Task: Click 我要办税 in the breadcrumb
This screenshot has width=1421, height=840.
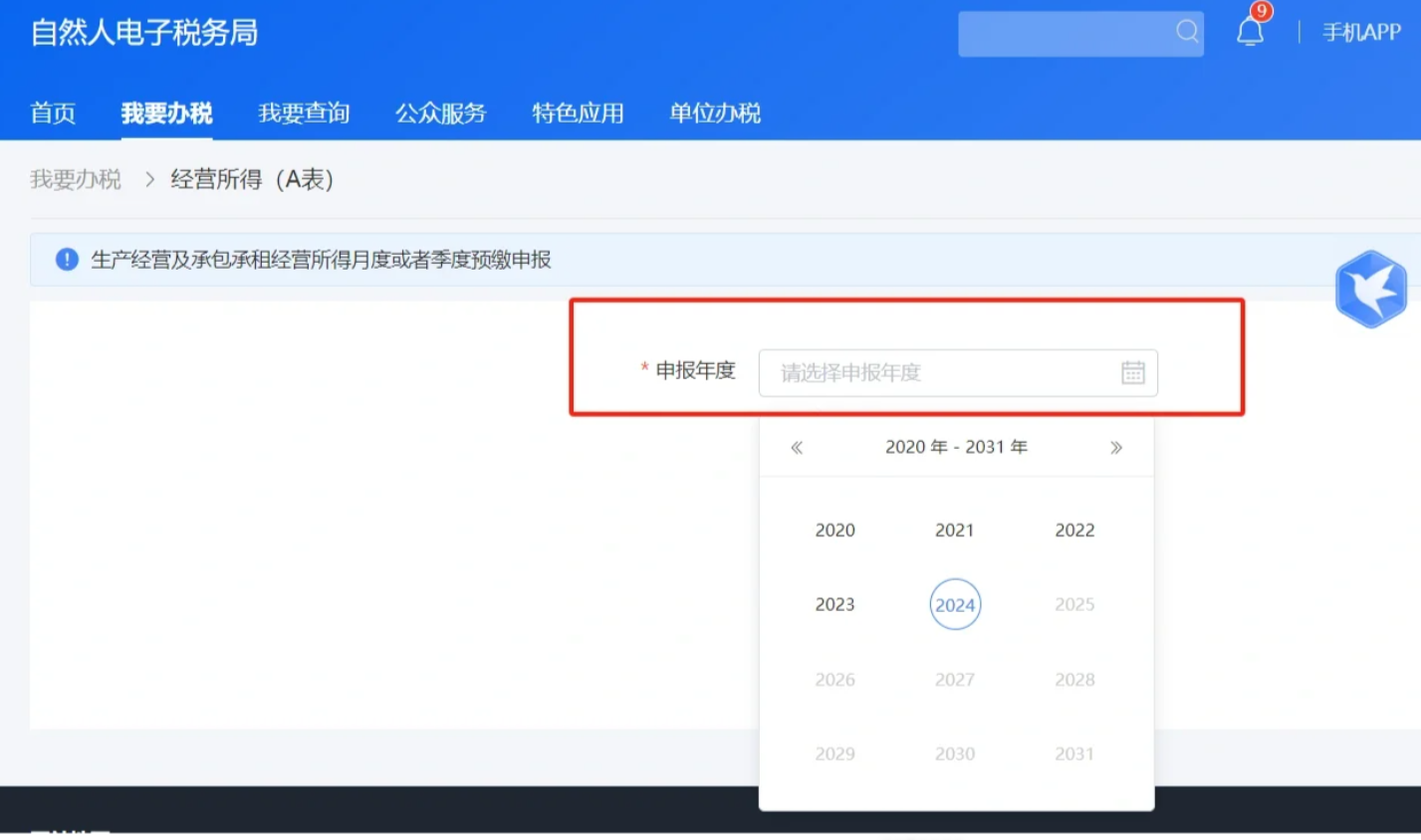Action: click(x=75, y=179)
